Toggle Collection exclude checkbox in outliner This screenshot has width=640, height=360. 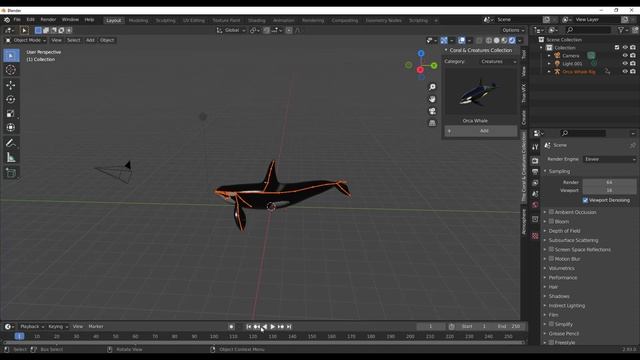point(617,48)
